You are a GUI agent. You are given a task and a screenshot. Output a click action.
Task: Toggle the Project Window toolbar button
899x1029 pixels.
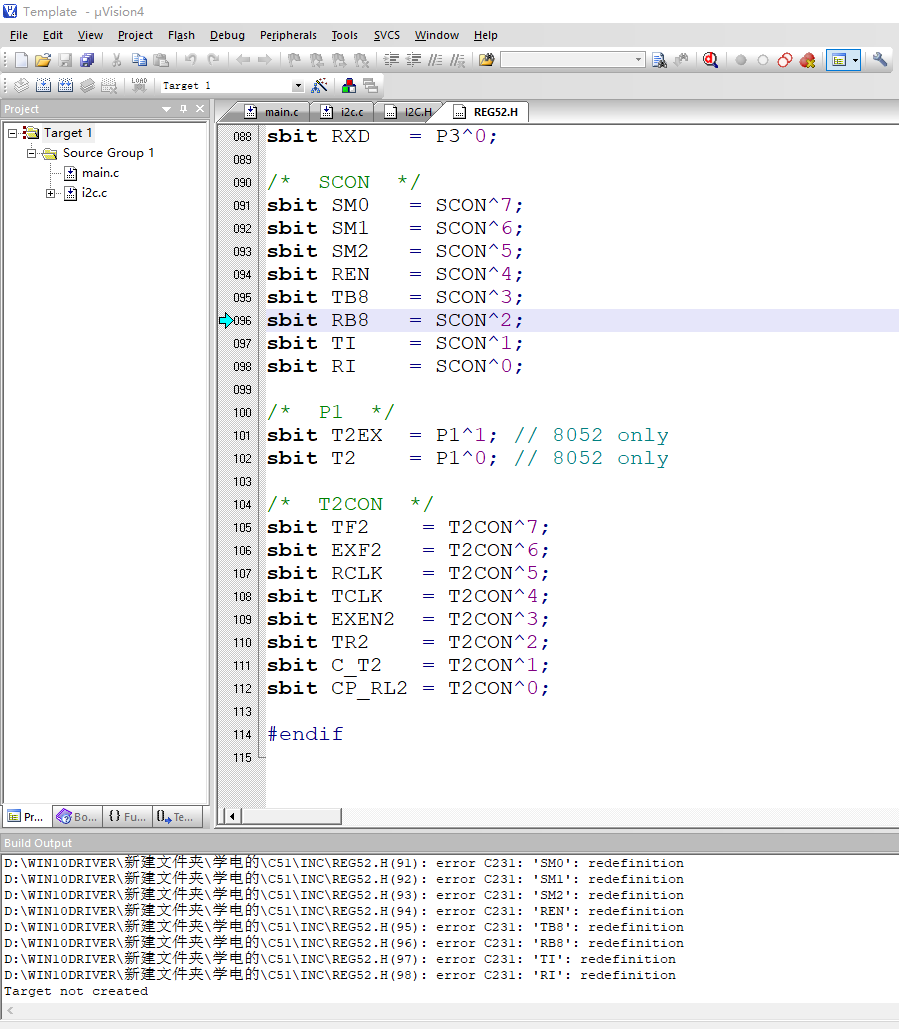[x=839, y=60]
